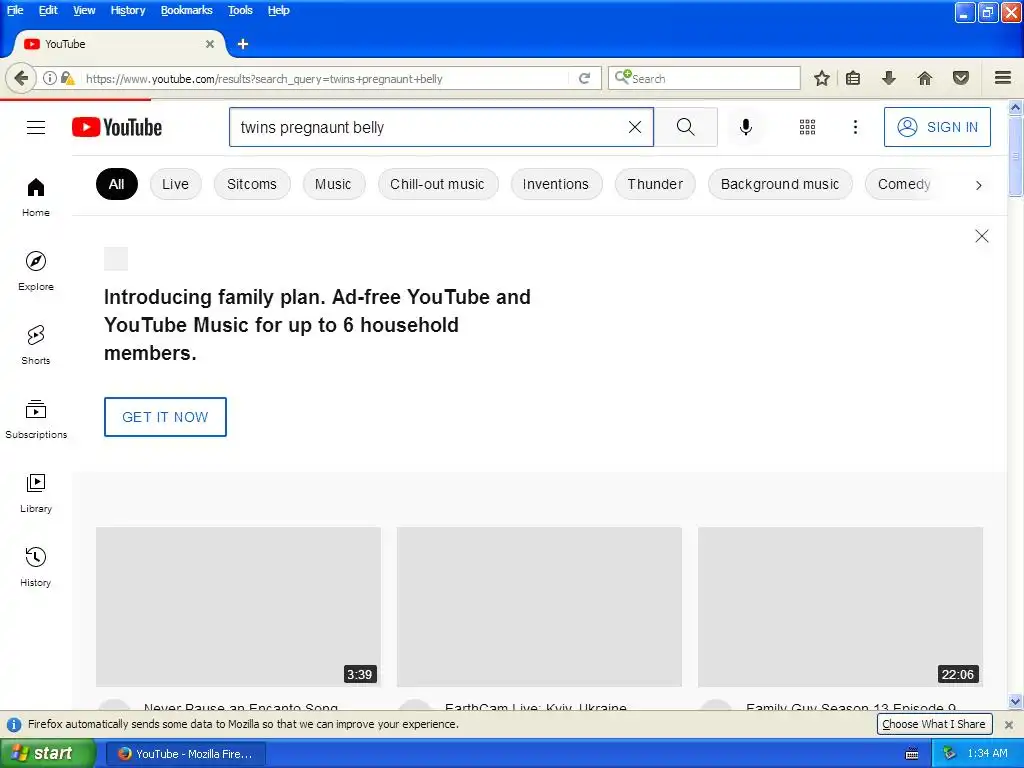This screenshot has height=768, width=1024.
Task: Click the Pocket icon in toolbar
Action: [x=961, y=78]
